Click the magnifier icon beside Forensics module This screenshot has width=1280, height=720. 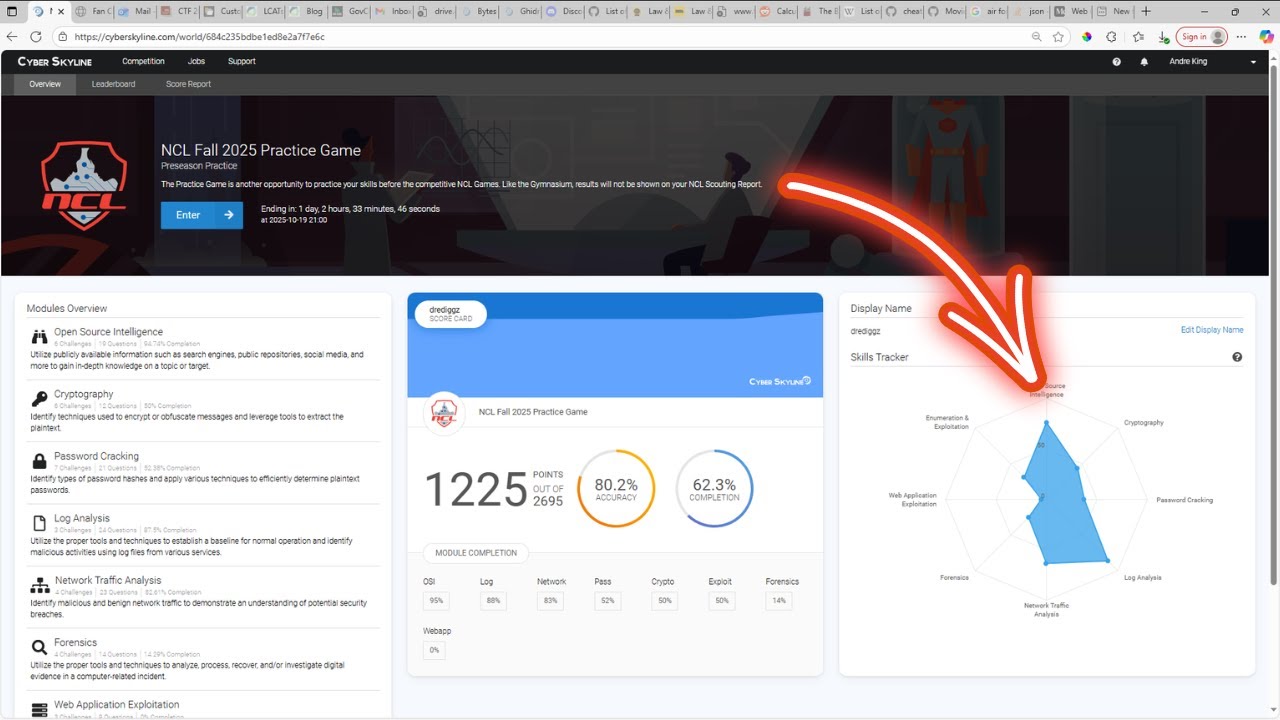click(39, 647)
